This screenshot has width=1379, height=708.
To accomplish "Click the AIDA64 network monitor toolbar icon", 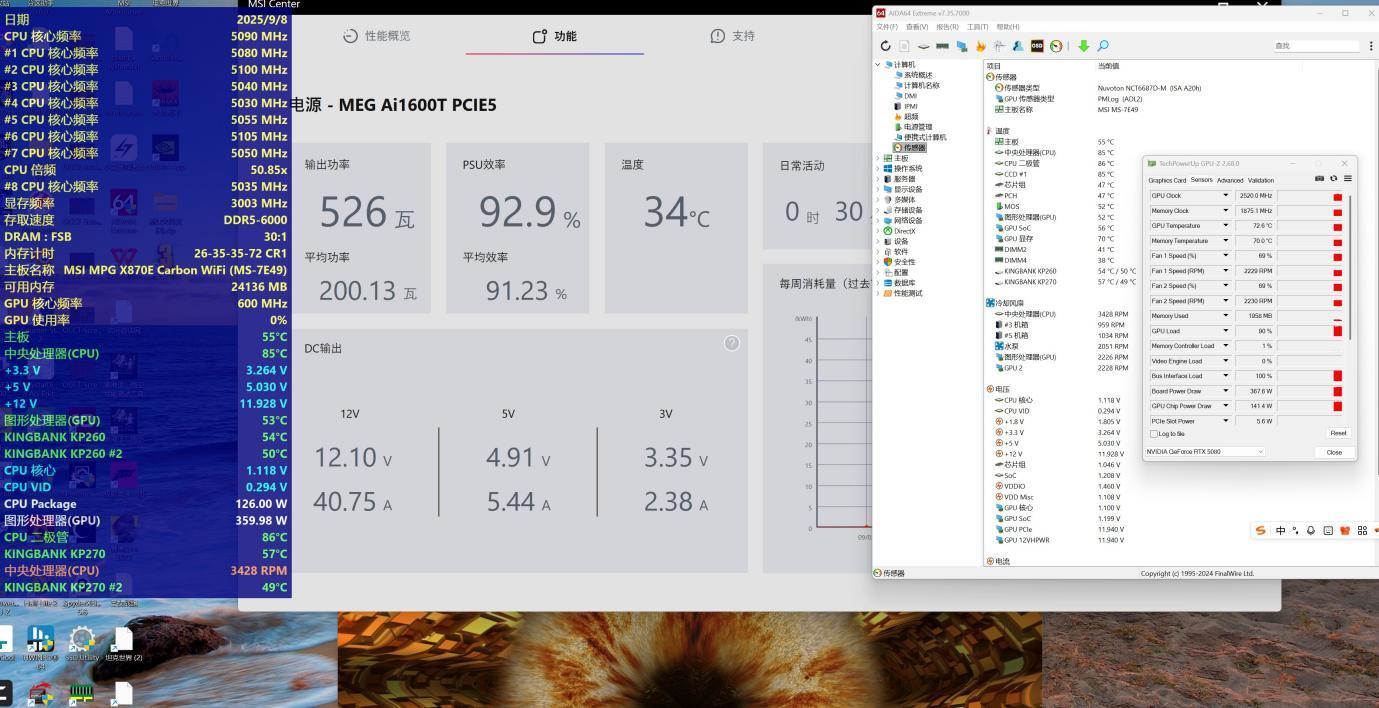I will [x=961, y=46].
